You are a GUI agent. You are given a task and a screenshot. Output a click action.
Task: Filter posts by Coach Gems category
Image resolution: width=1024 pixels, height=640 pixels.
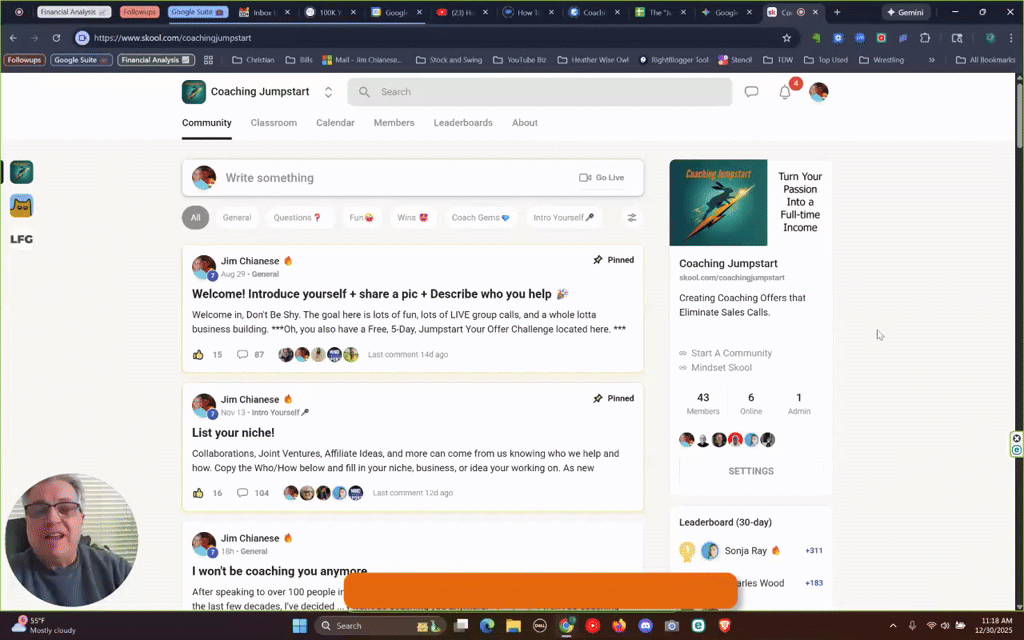click(481, 217)
